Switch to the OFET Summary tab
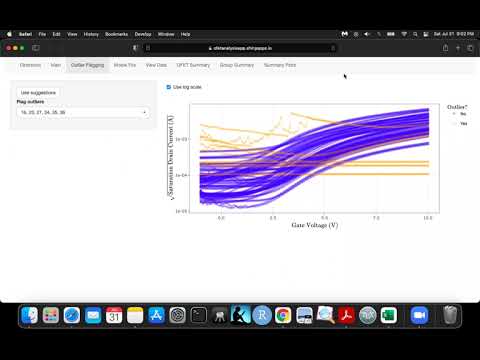 193,65
